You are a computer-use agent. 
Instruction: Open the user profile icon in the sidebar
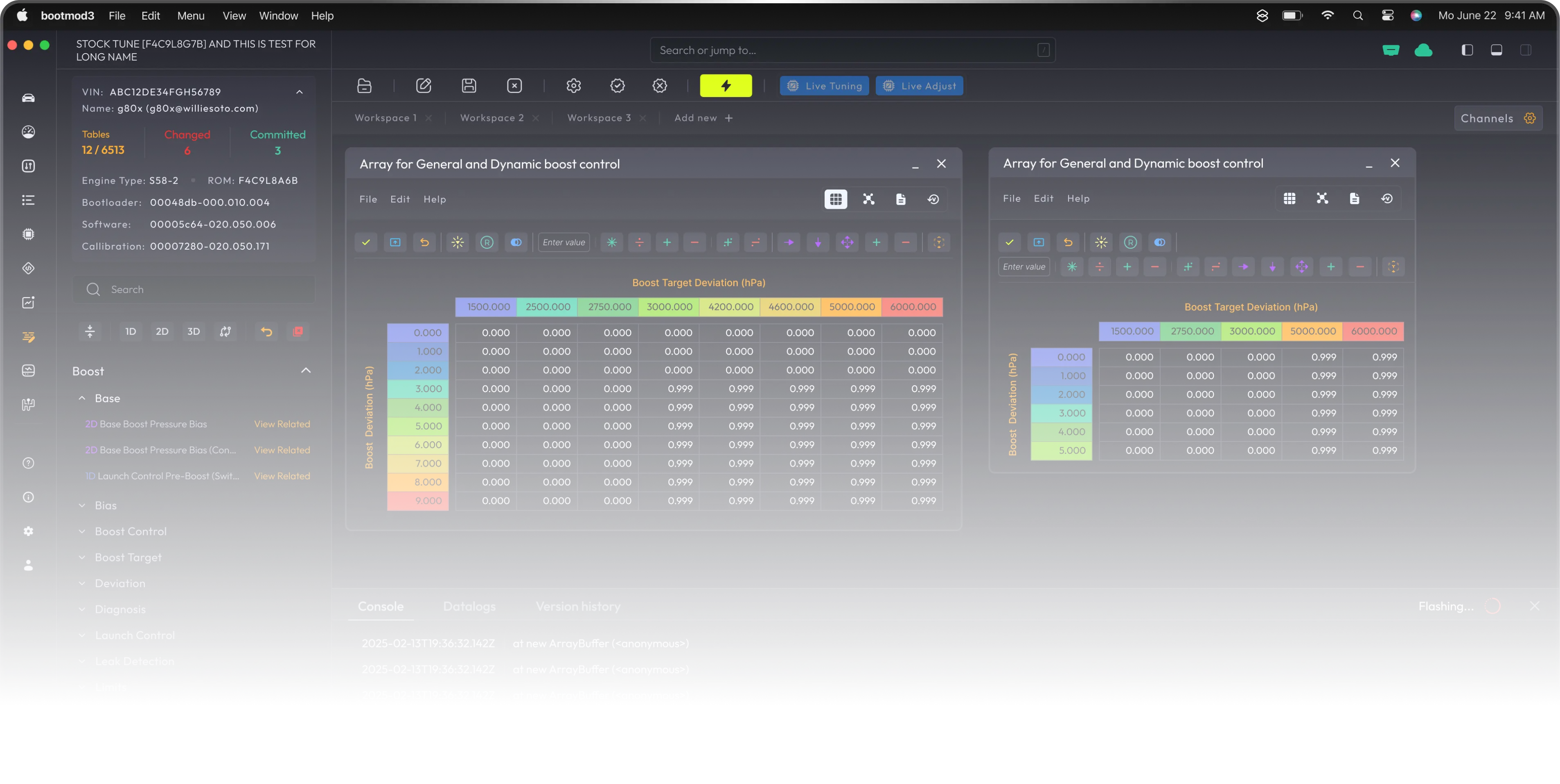click(29, 565)
